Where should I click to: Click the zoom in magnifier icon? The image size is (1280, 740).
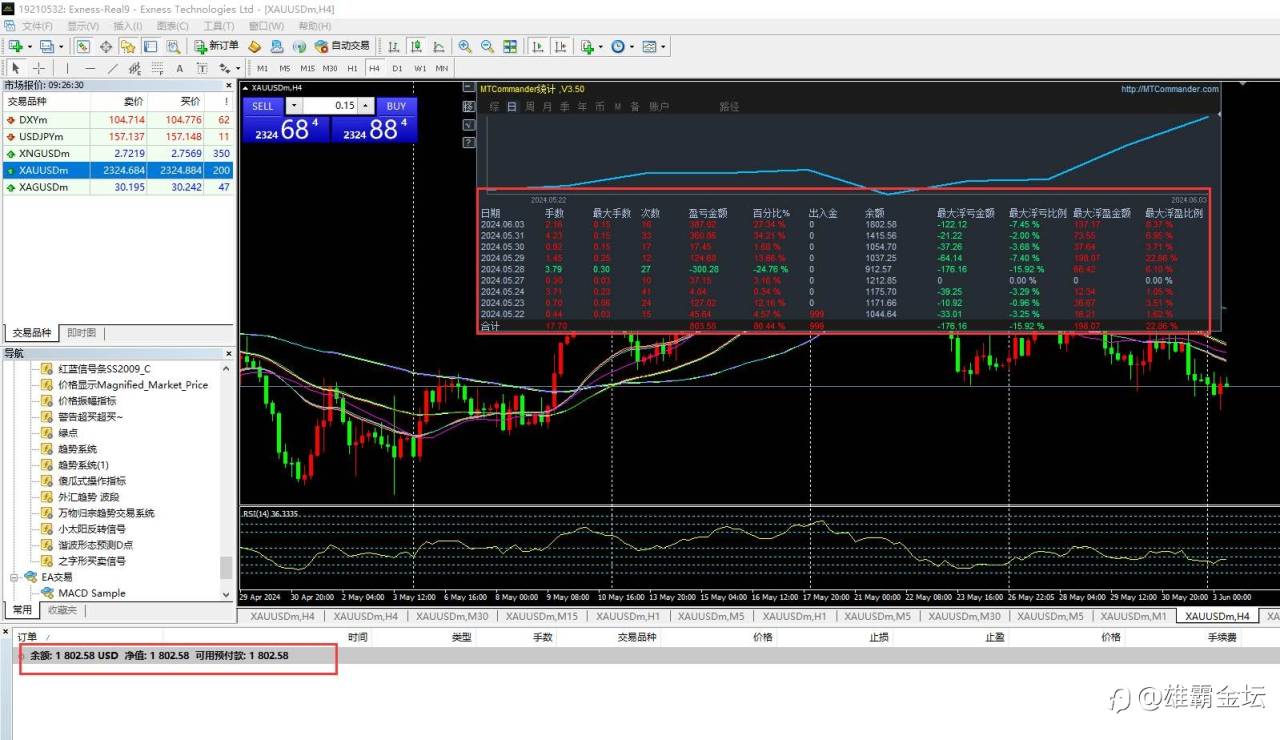(465, 46)
